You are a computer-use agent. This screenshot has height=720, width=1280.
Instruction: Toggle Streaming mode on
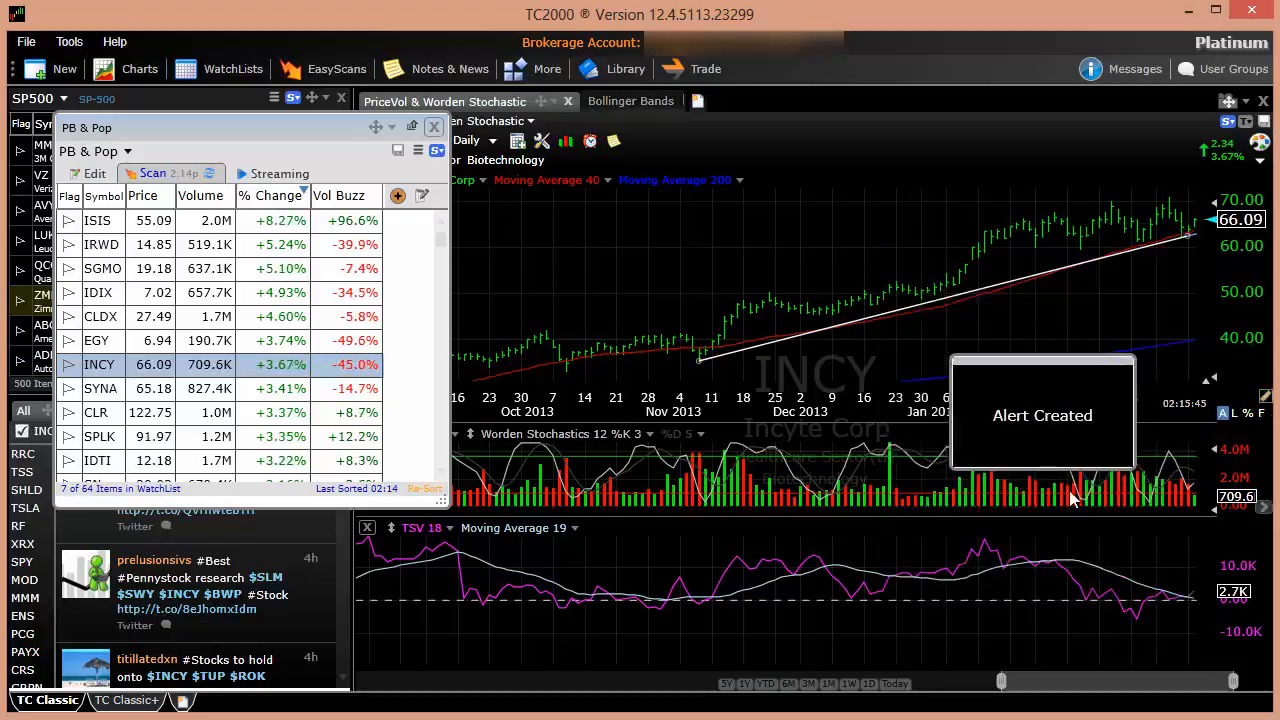pyautogui.click(x=272, y=174)
